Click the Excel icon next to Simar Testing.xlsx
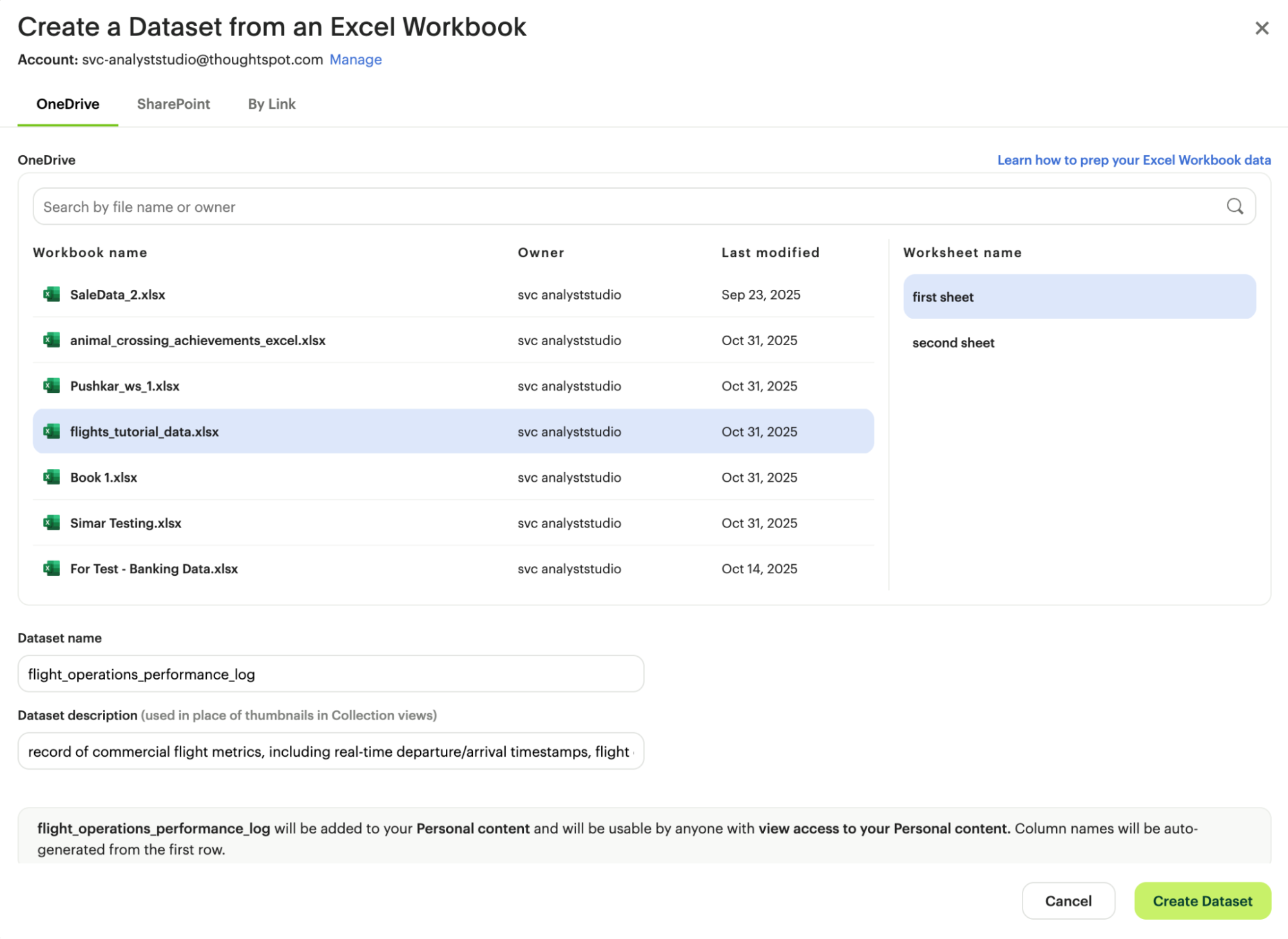This screenshot has width=1288, height=939. click(x=51, y=523)
